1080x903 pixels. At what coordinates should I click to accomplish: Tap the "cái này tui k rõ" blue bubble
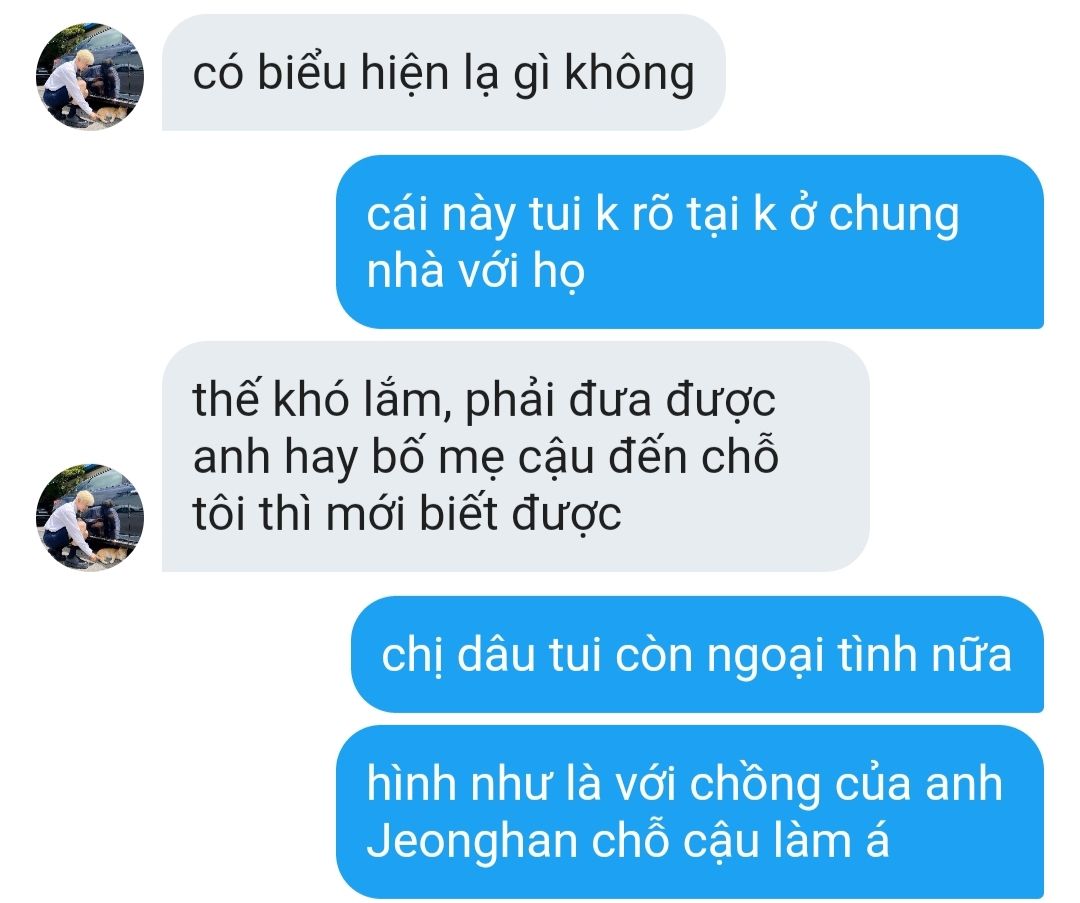tap(689, 242)
